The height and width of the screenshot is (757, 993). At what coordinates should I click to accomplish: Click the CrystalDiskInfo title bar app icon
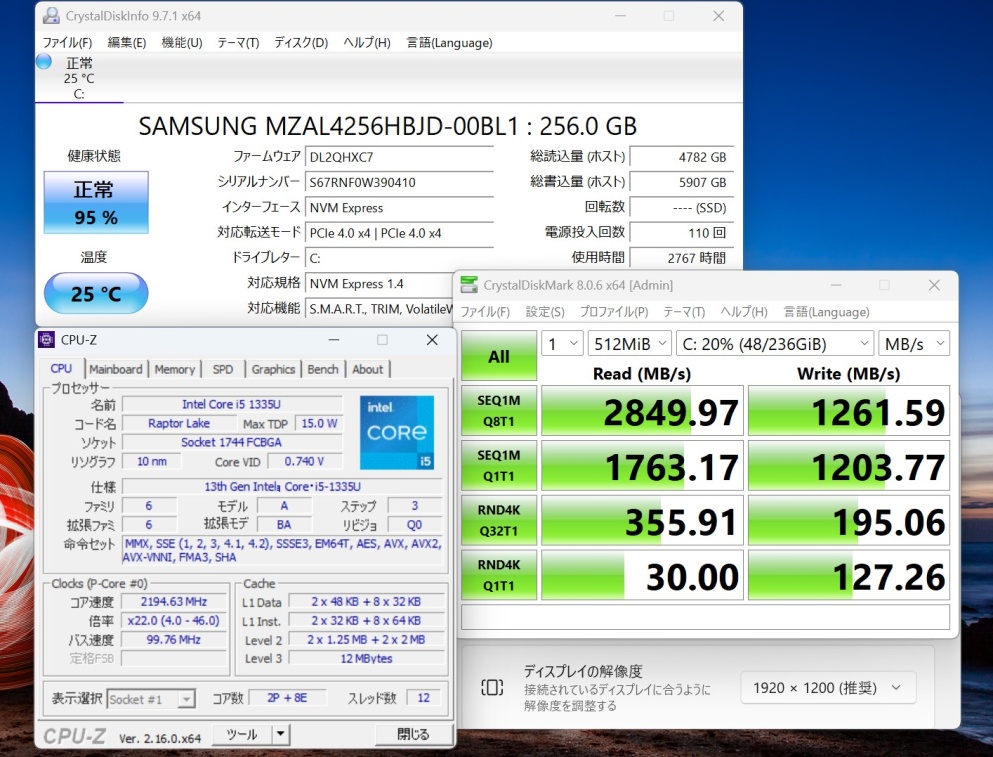coord(49,16)
